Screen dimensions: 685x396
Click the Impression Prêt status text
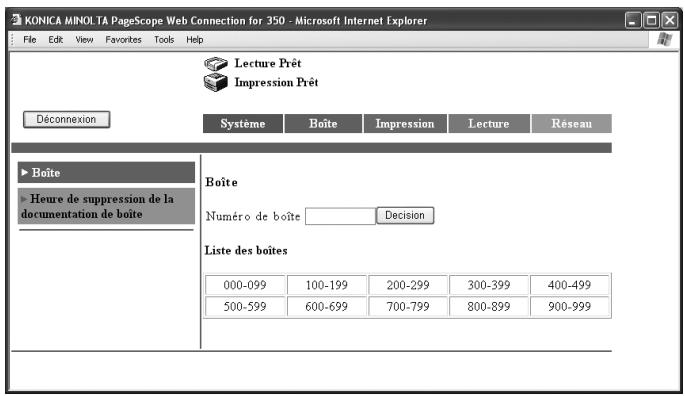click(x=277, y=82)
